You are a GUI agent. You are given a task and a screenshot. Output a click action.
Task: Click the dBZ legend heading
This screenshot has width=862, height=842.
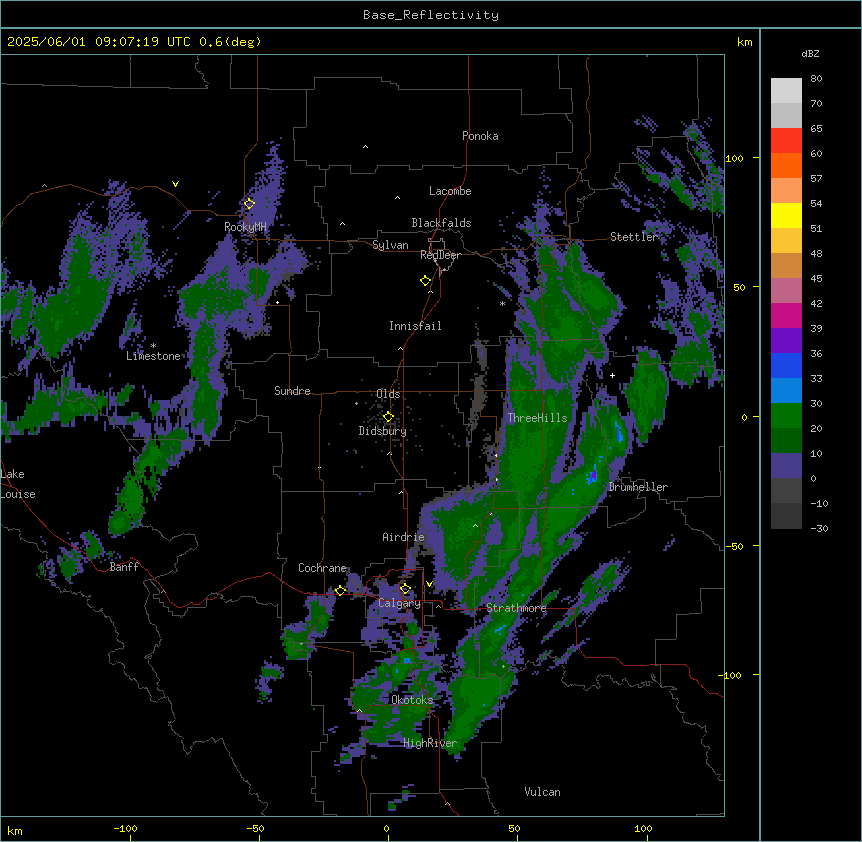pyautogui.click(x=810, y=53)
